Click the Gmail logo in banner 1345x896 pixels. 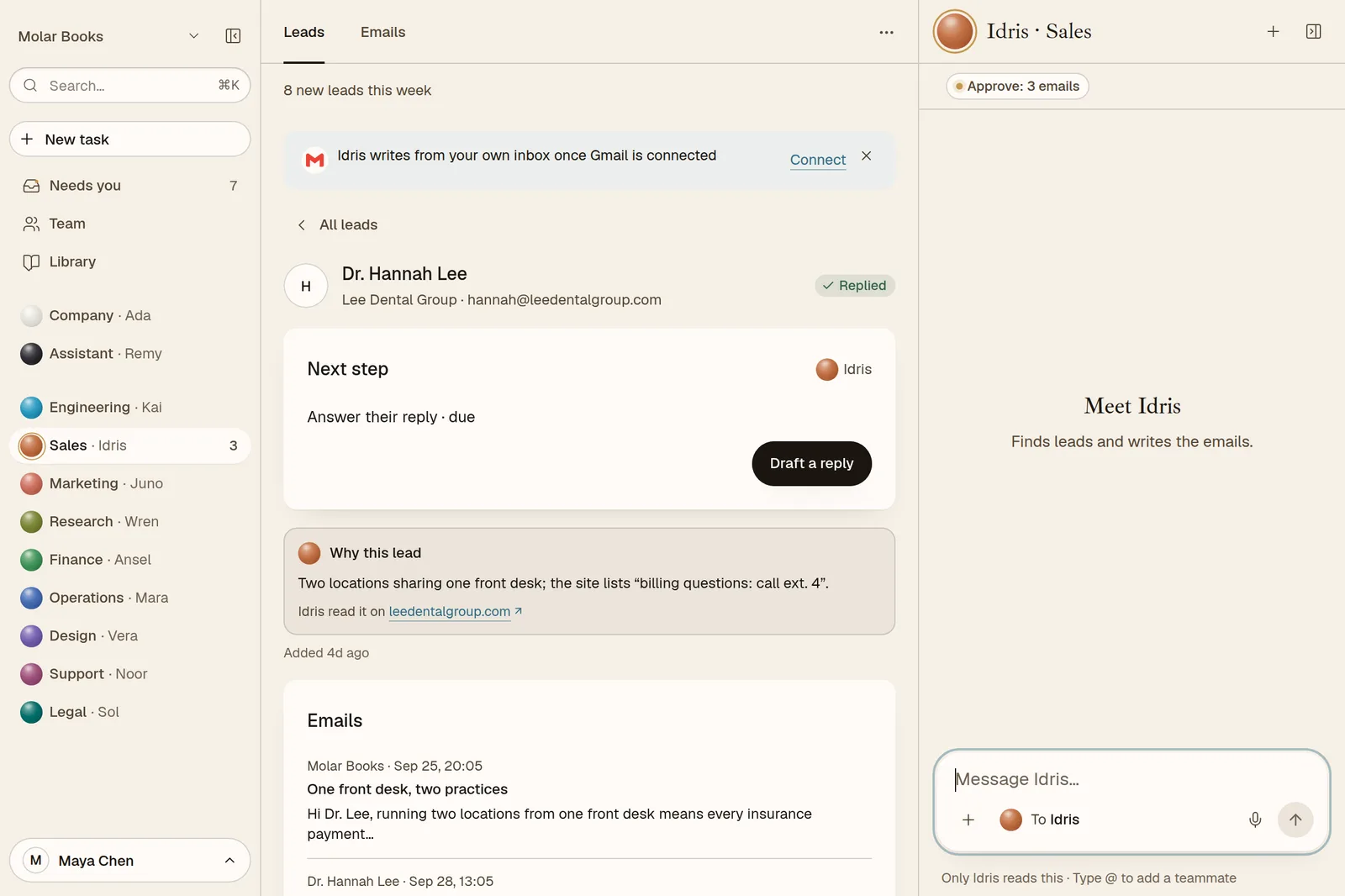(x=314, y=160)
